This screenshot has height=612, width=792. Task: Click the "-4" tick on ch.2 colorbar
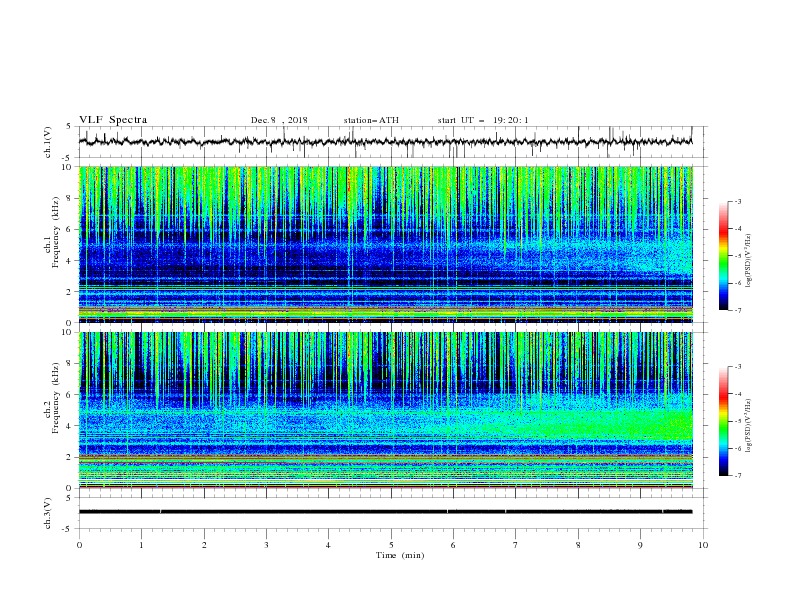[738, 394]
